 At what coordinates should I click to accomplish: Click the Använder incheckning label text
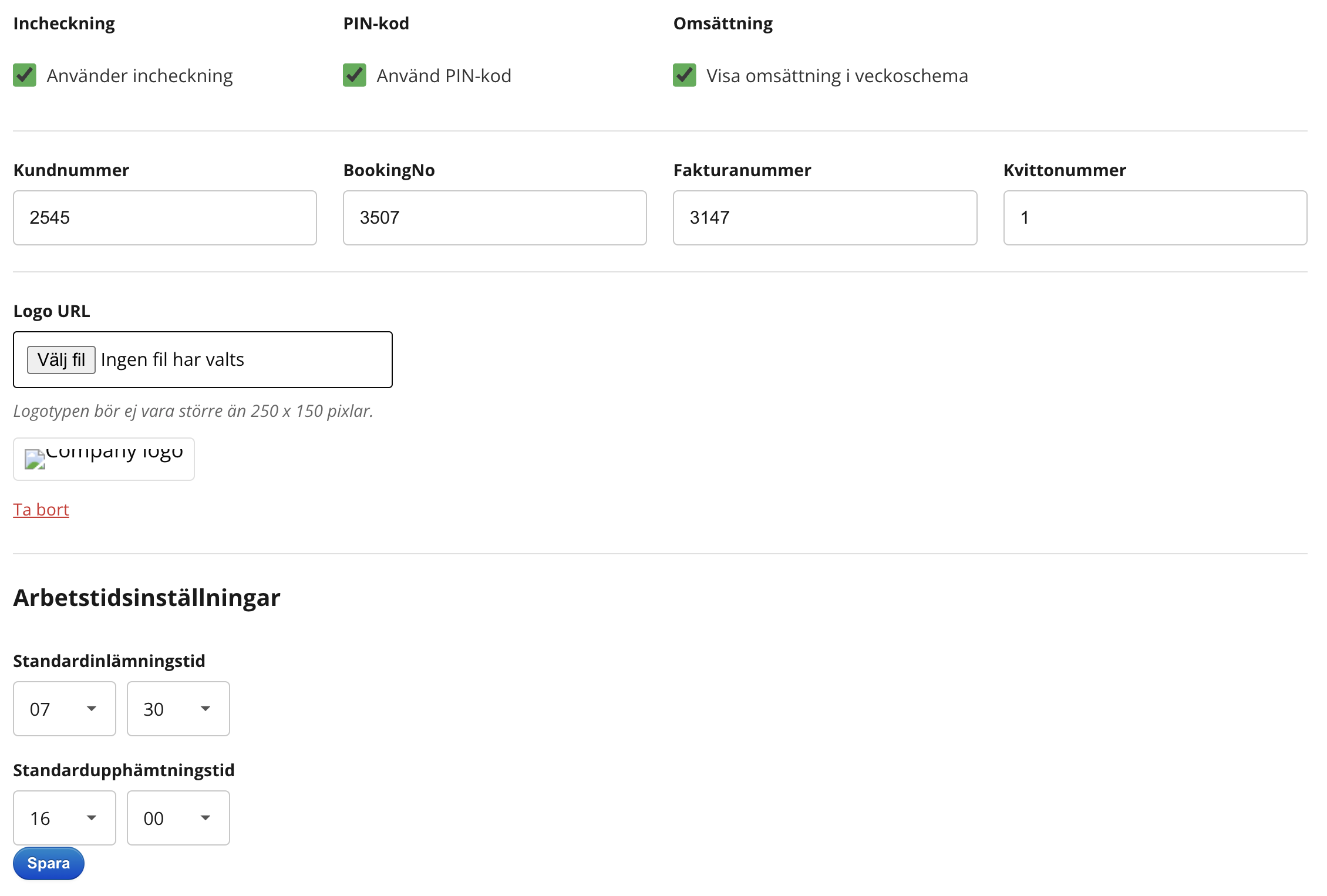coord(140,76)
